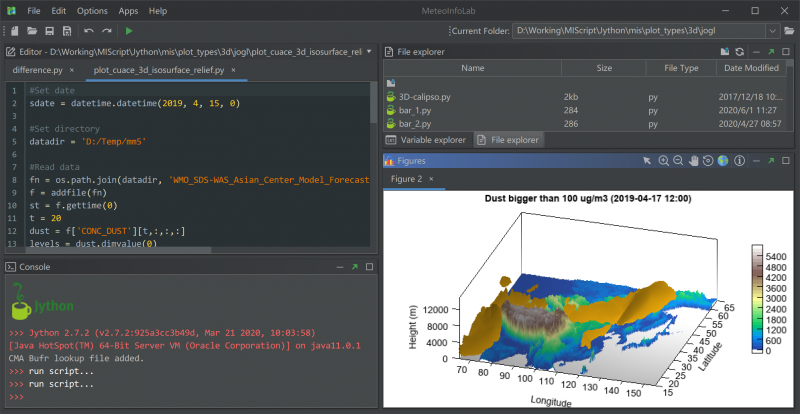The height and width of the screenshot is (414, 800).
Task: Open the Options menu
Action: pyautogui.click(x=92, y=10)
